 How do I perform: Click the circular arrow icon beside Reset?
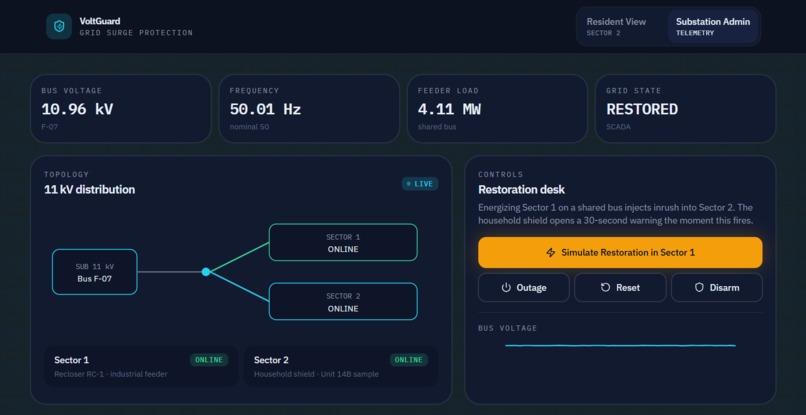coord(605,287)
